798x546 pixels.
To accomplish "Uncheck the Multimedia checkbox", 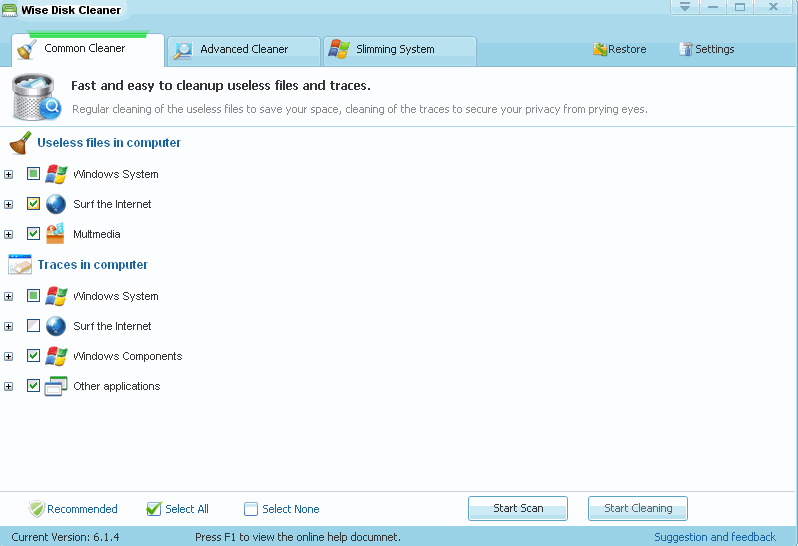I will pos(34,234).
